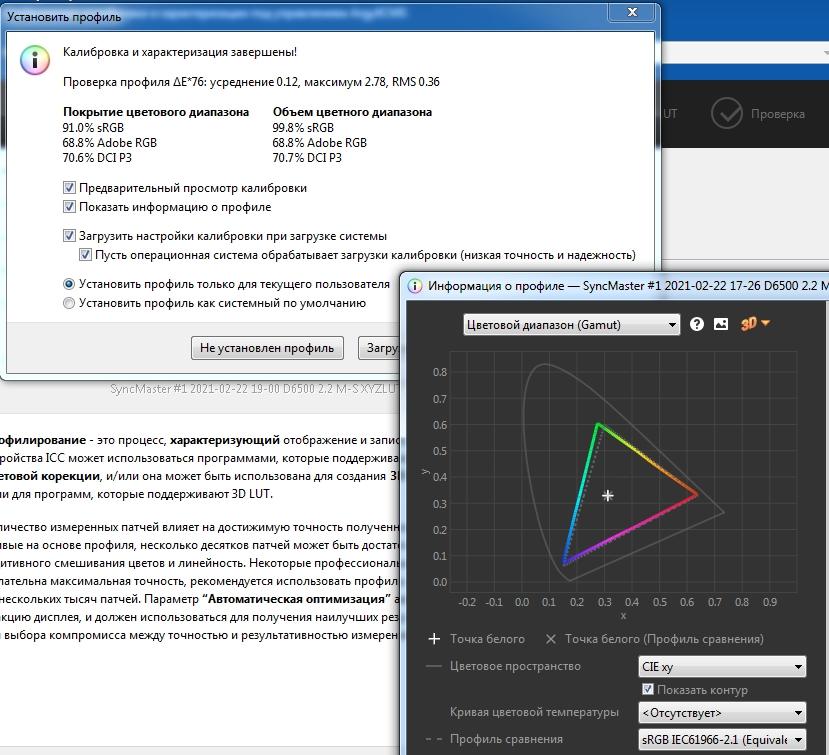The height and width of the screenshot is (755, 829).
Task: Click the profile info window title icon
Action: point(414,286)
